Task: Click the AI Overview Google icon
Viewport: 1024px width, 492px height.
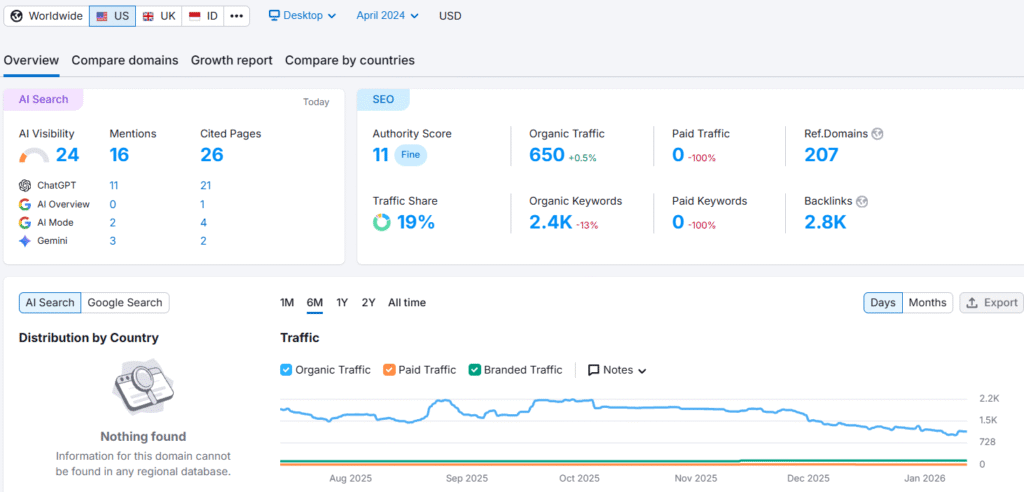Action: click(25, 204)
